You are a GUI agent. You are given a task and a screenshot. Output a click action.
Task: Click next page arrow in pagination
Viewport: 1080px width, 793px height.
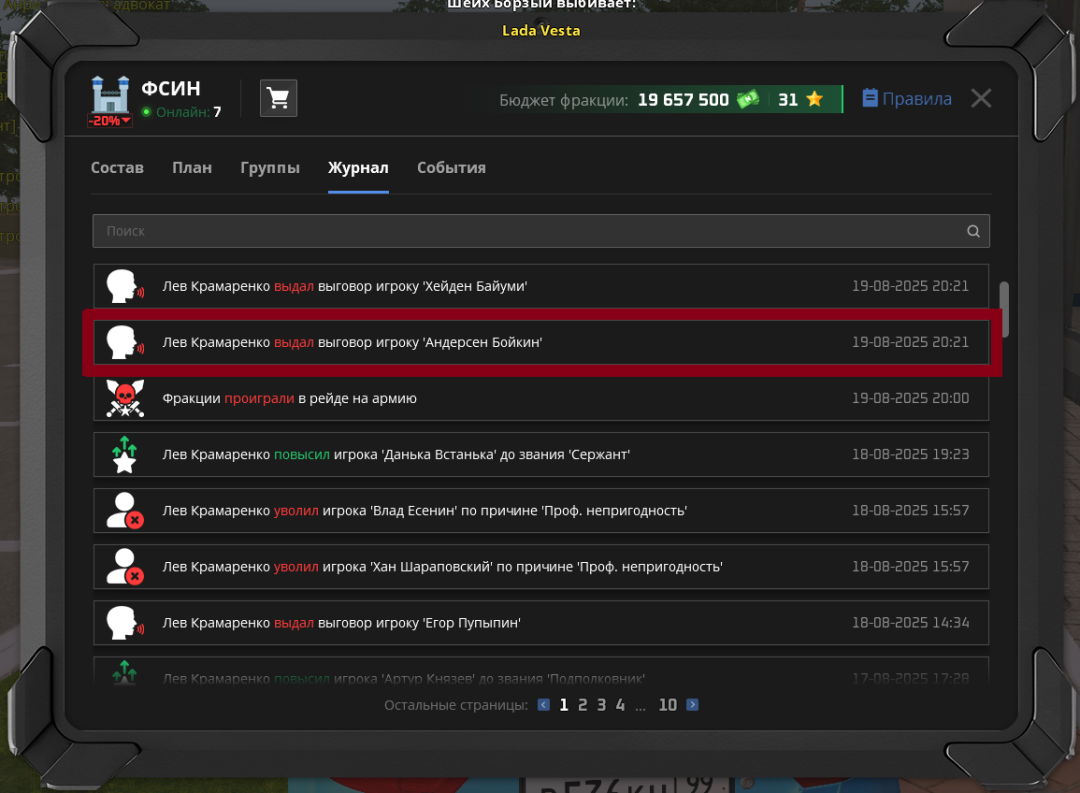(692, 705)
